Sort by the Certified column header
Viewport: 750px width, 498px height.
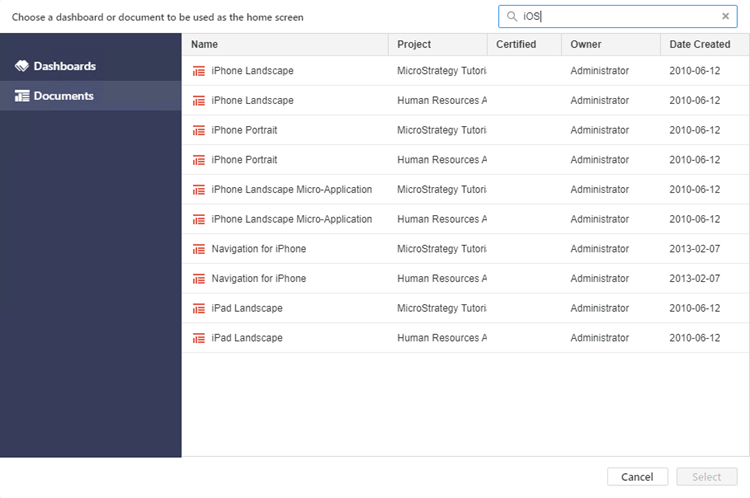[516, 44]
